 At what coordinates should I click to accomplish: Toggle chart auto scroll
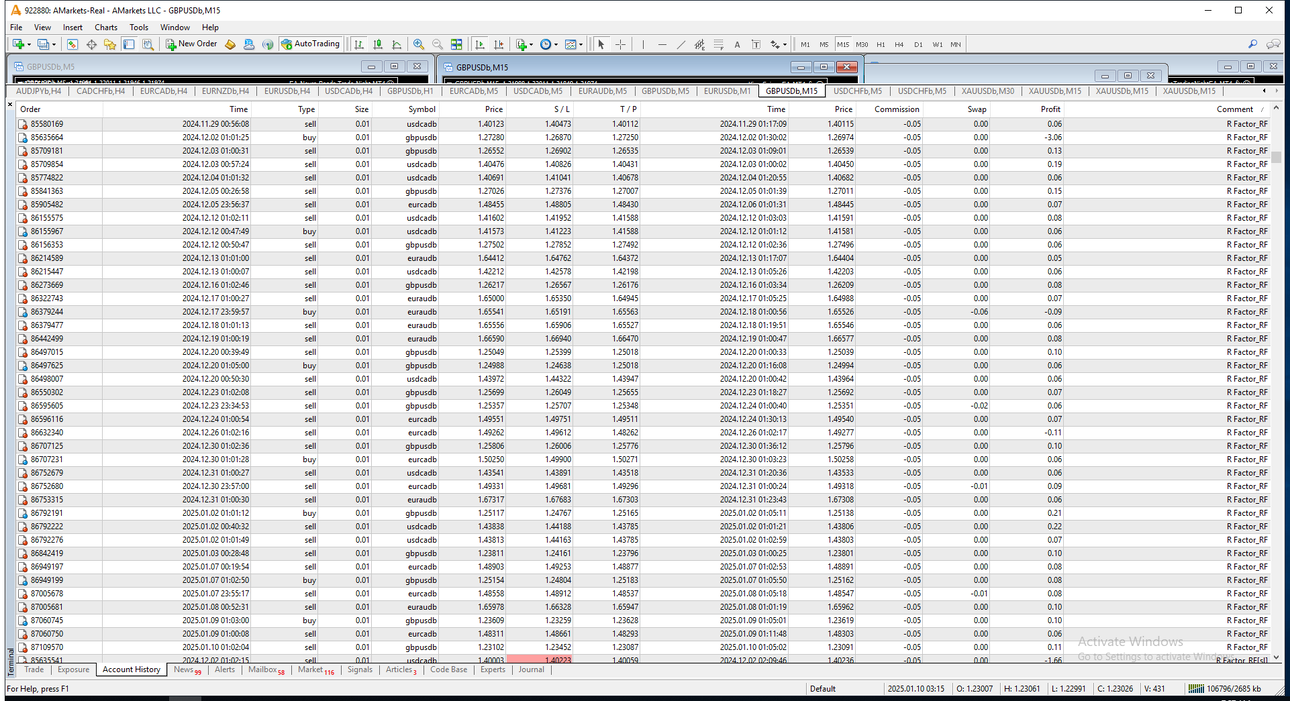pos(479,44)
